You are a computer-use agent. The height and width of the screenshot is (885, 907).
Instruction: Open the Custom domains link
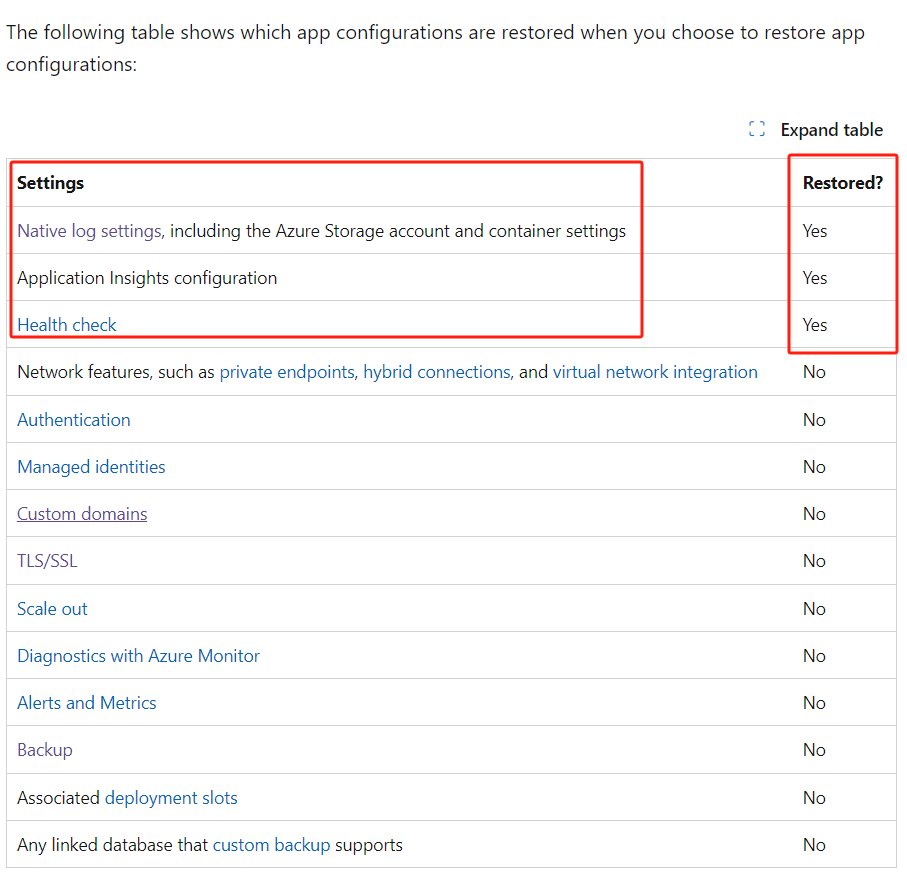[x=81, y=513]
